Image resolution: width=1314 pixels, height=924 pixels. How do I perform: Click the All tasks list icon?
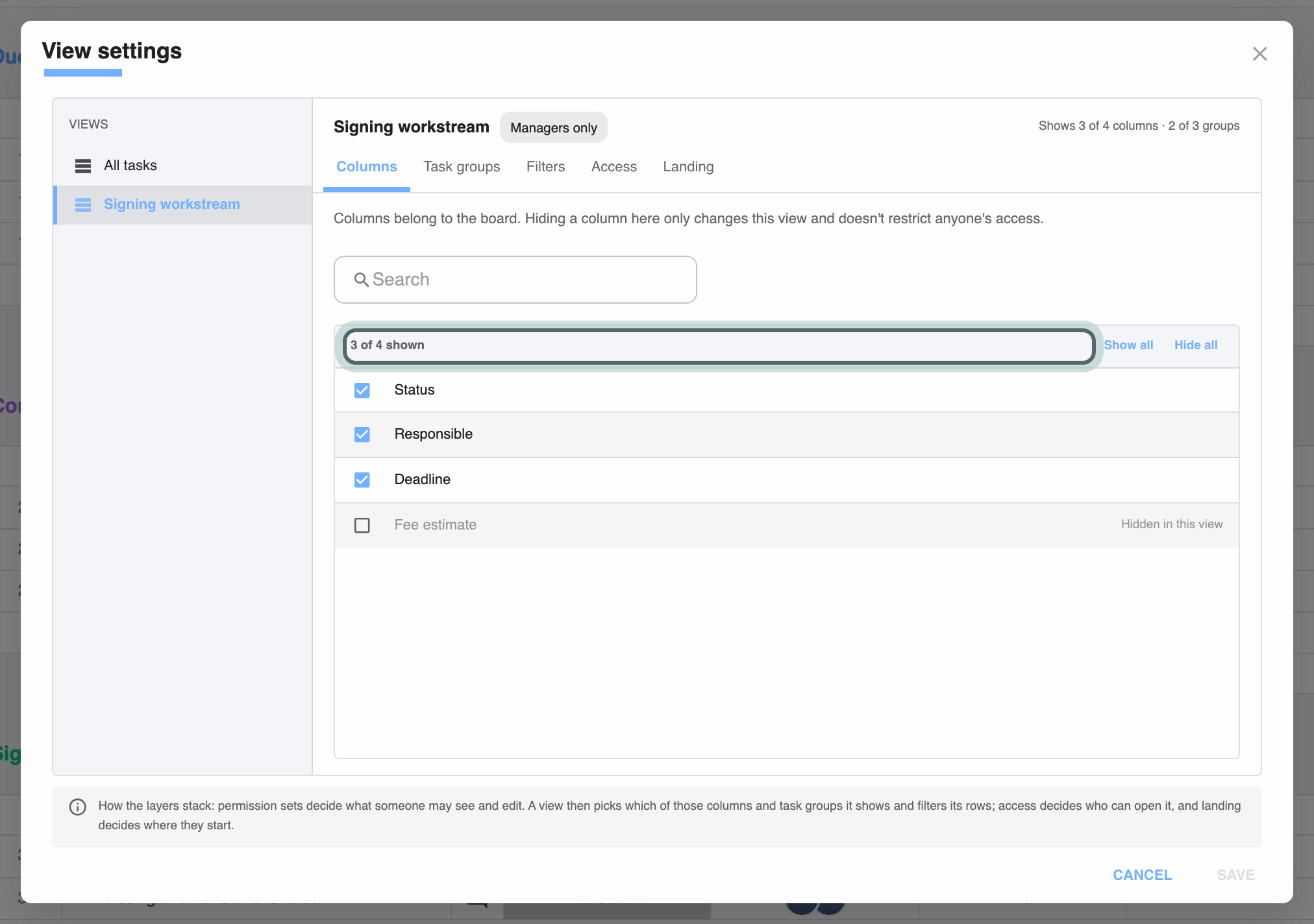click(x=83, y=166)
